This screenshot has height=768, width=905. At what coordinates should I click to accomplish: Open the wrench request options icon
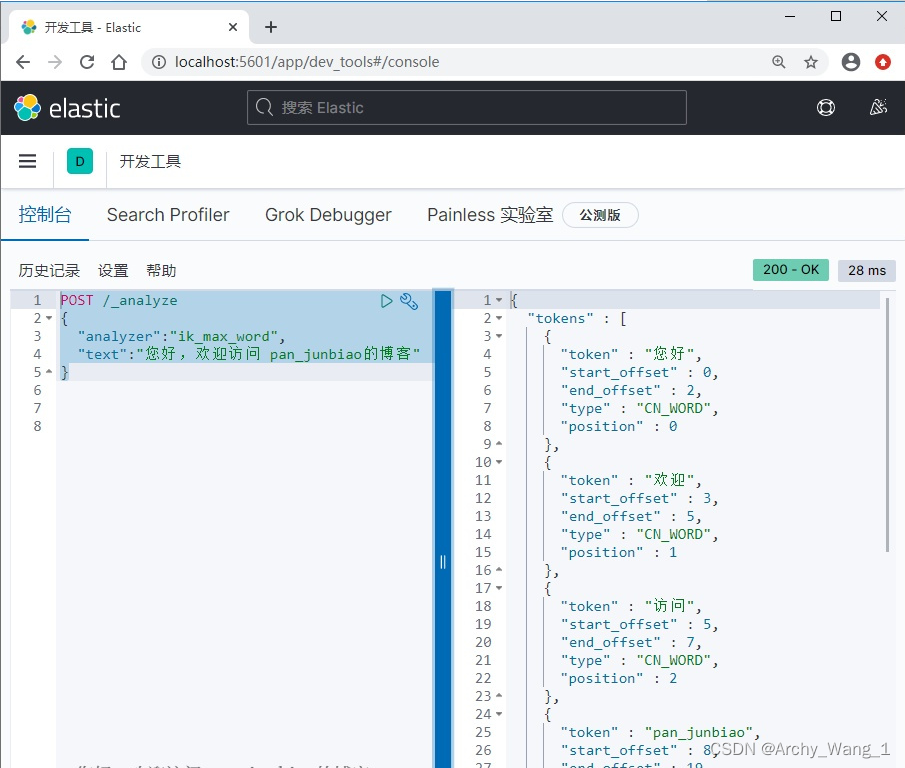(x=409, y=300)
